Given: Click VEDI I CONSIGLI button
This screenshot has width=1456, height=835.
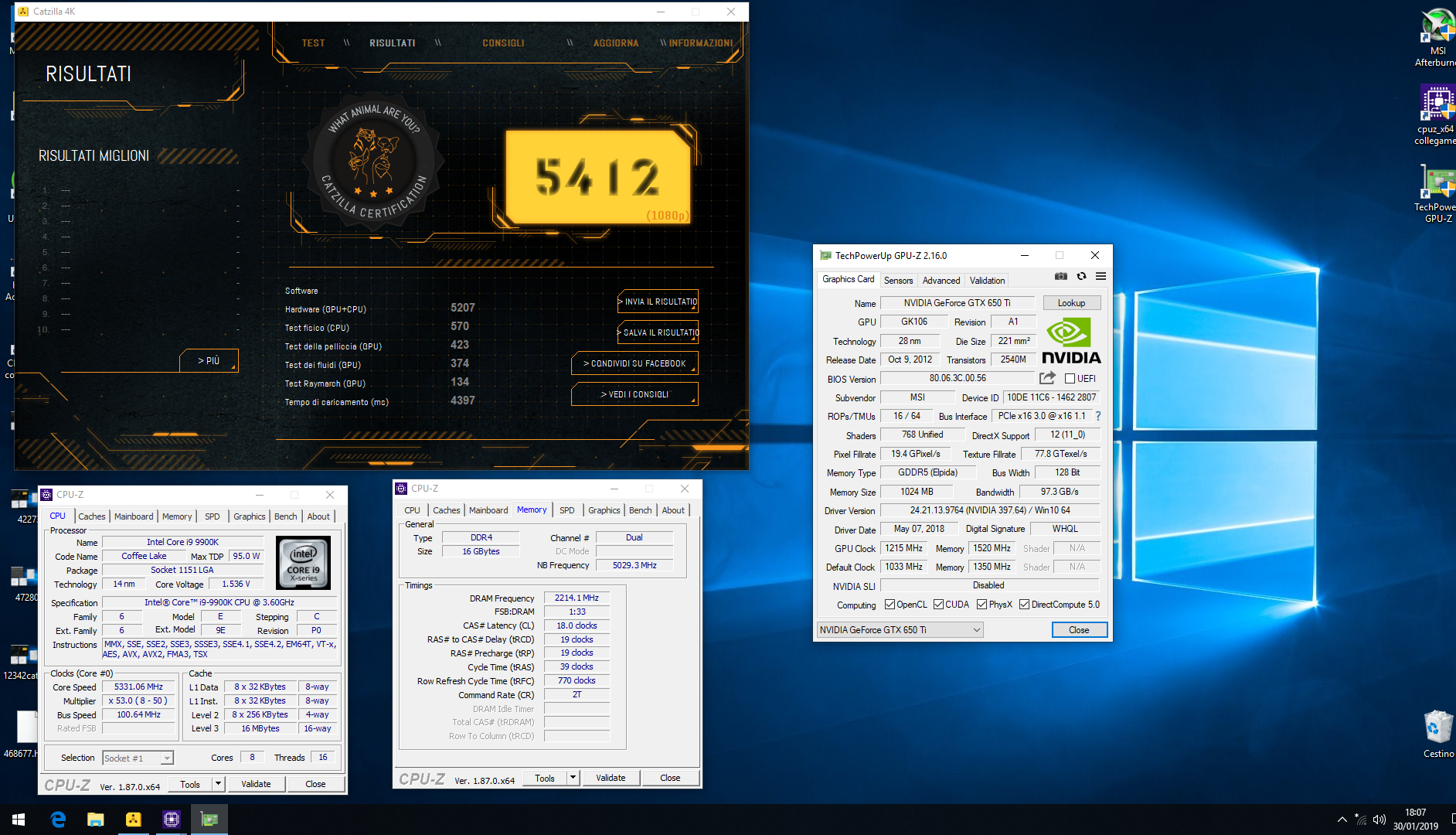Looking at the screenshot, I should (634, 394).
